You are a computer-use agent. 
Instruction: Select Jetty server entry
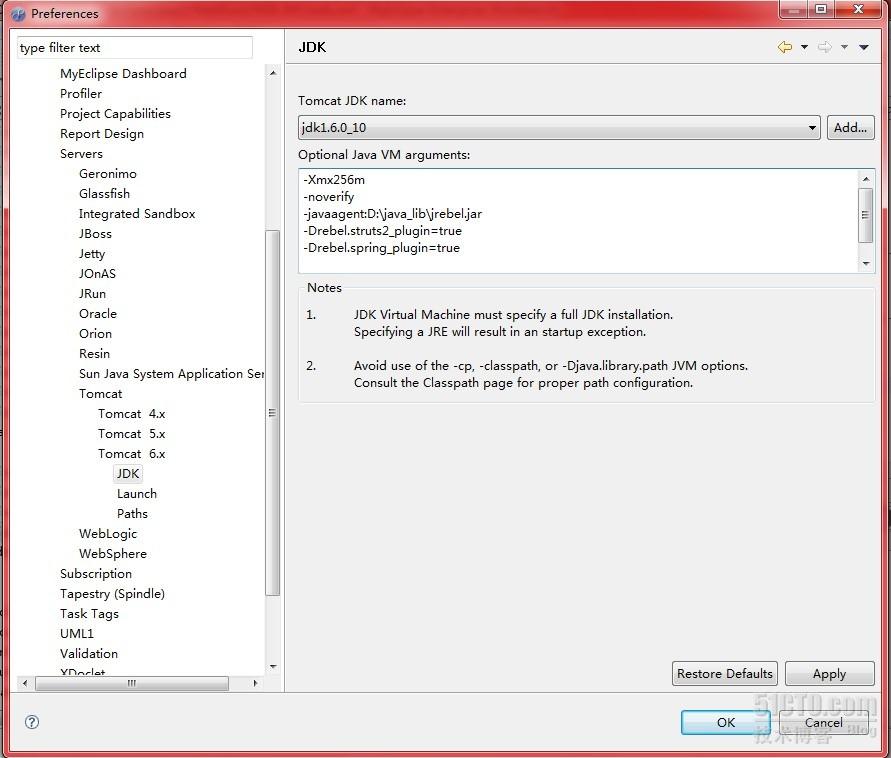coord(92,254)
